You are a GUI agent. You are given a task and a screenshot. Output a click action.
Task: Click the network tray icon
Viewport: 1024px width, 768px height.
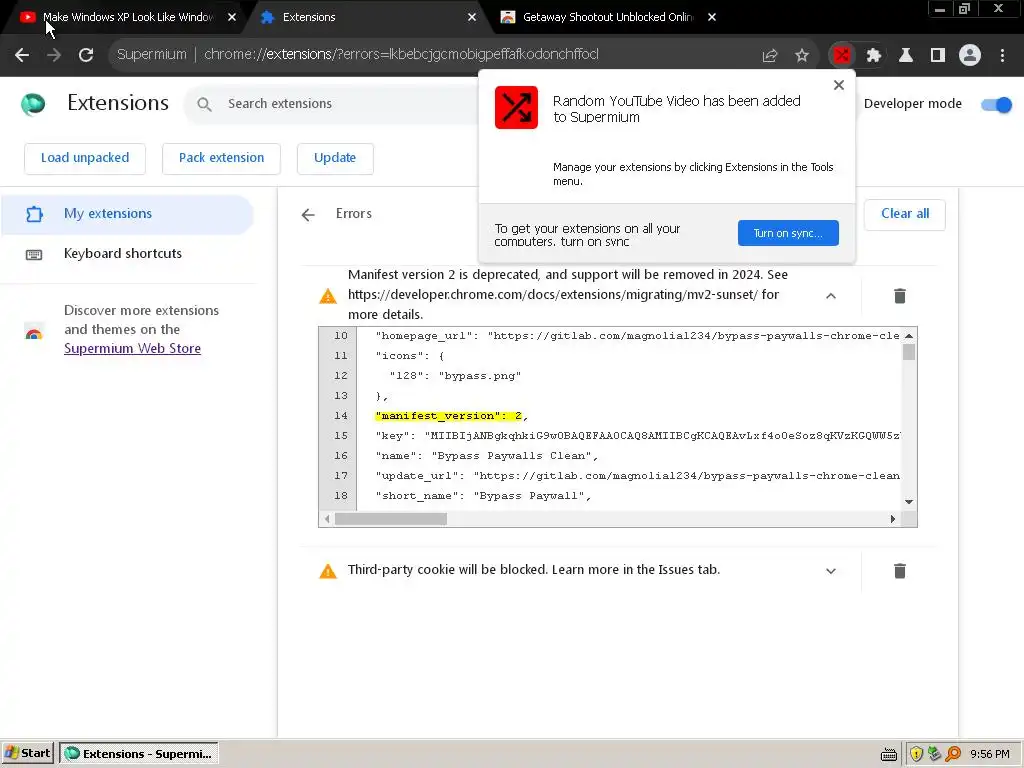tap(935, 754)
